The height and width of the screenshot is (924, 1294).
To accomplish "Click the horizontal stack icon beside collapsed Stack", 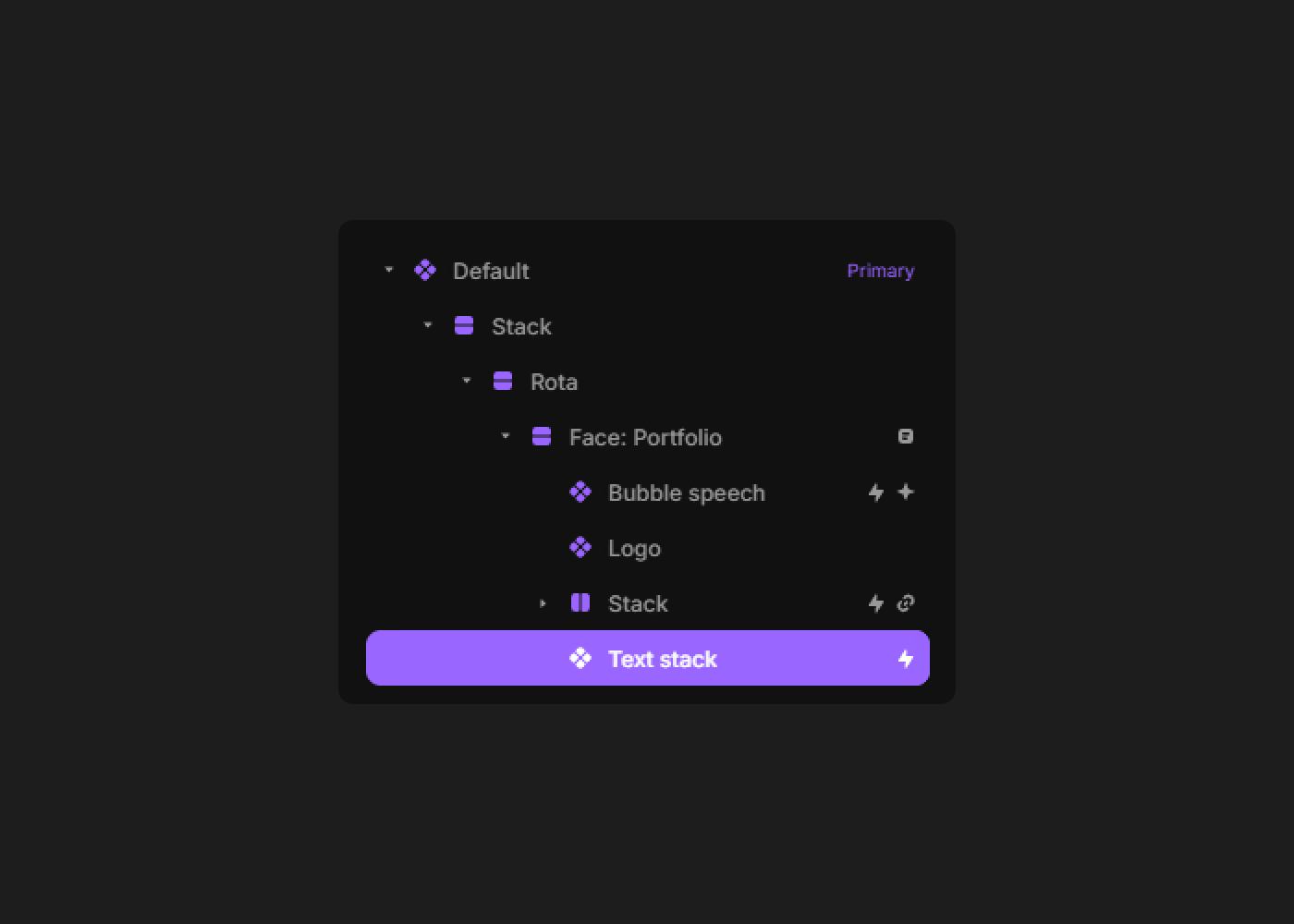I will pyautogui.click(x=580, y=603).
